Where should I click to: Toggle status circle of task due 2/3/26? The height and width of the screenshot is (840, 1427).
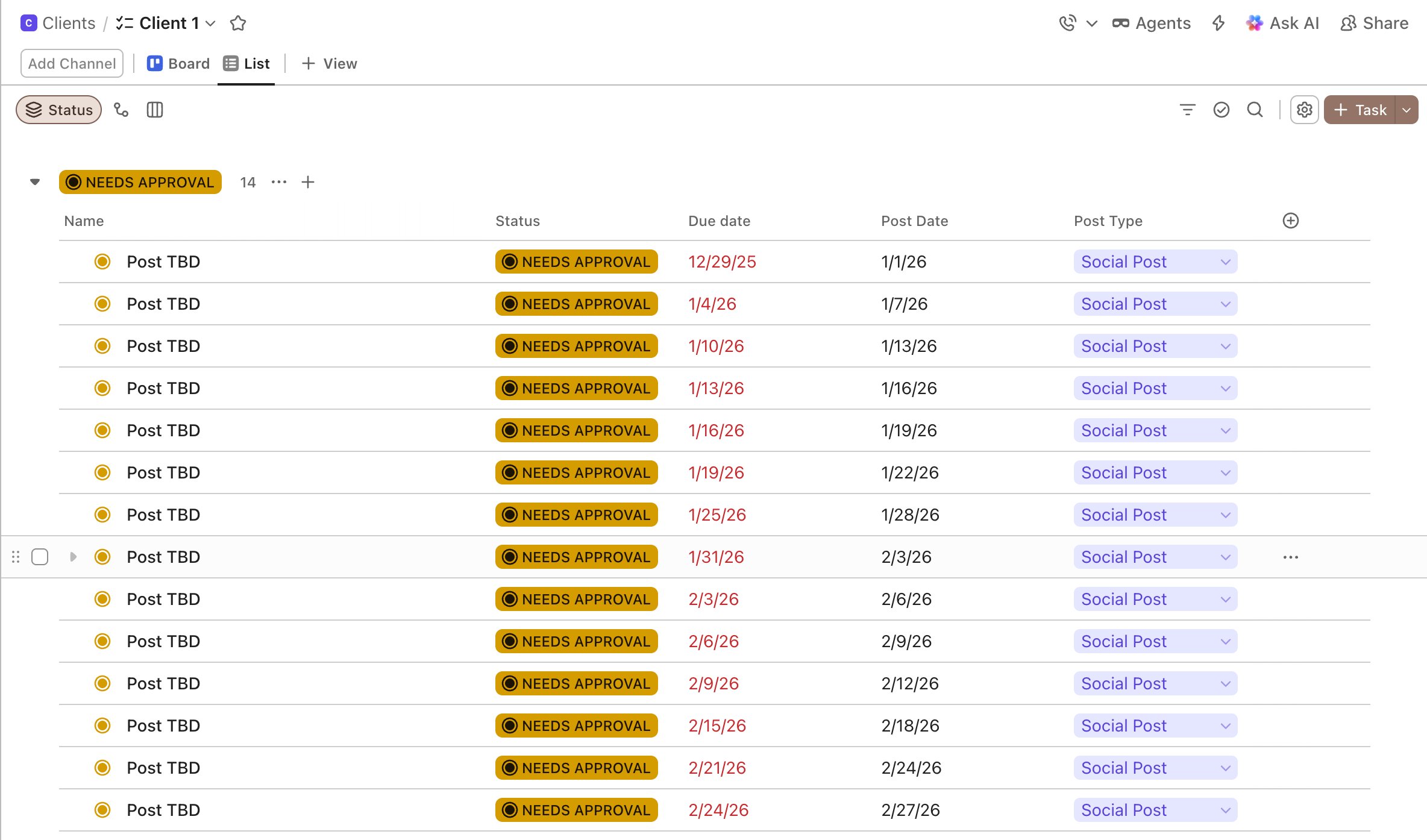click(x=102, y=599)
